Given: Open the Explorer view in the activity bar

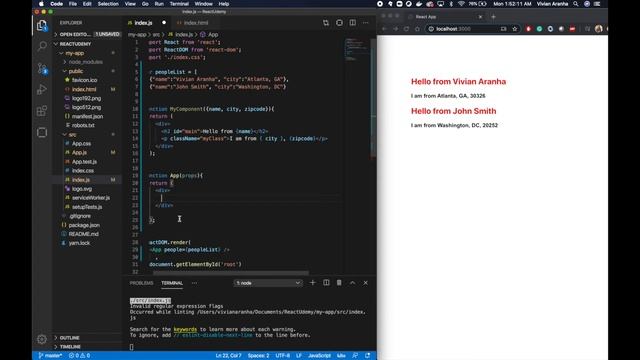Looking at the screenshot, I should pos(42,26).
